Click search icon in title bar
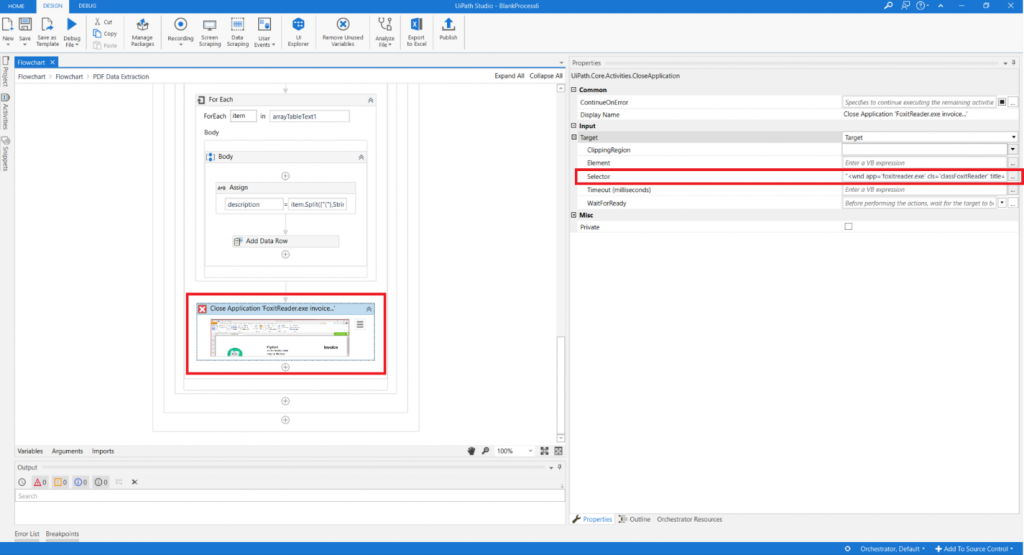Screen dimensions: 1024x555 pos(888,5)
